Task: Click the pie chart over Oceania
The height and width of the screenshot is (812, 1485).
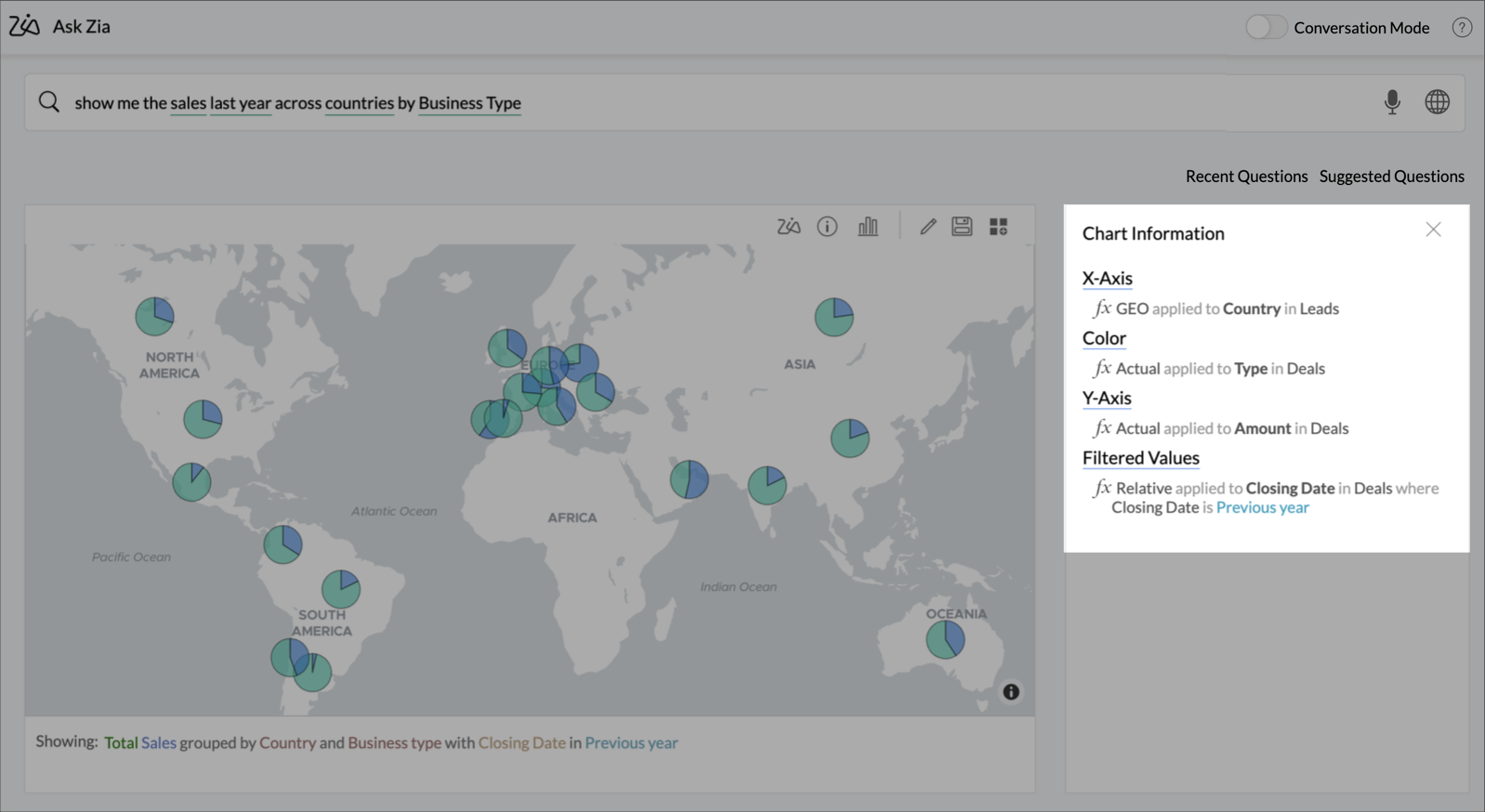Action: (945, 639)
